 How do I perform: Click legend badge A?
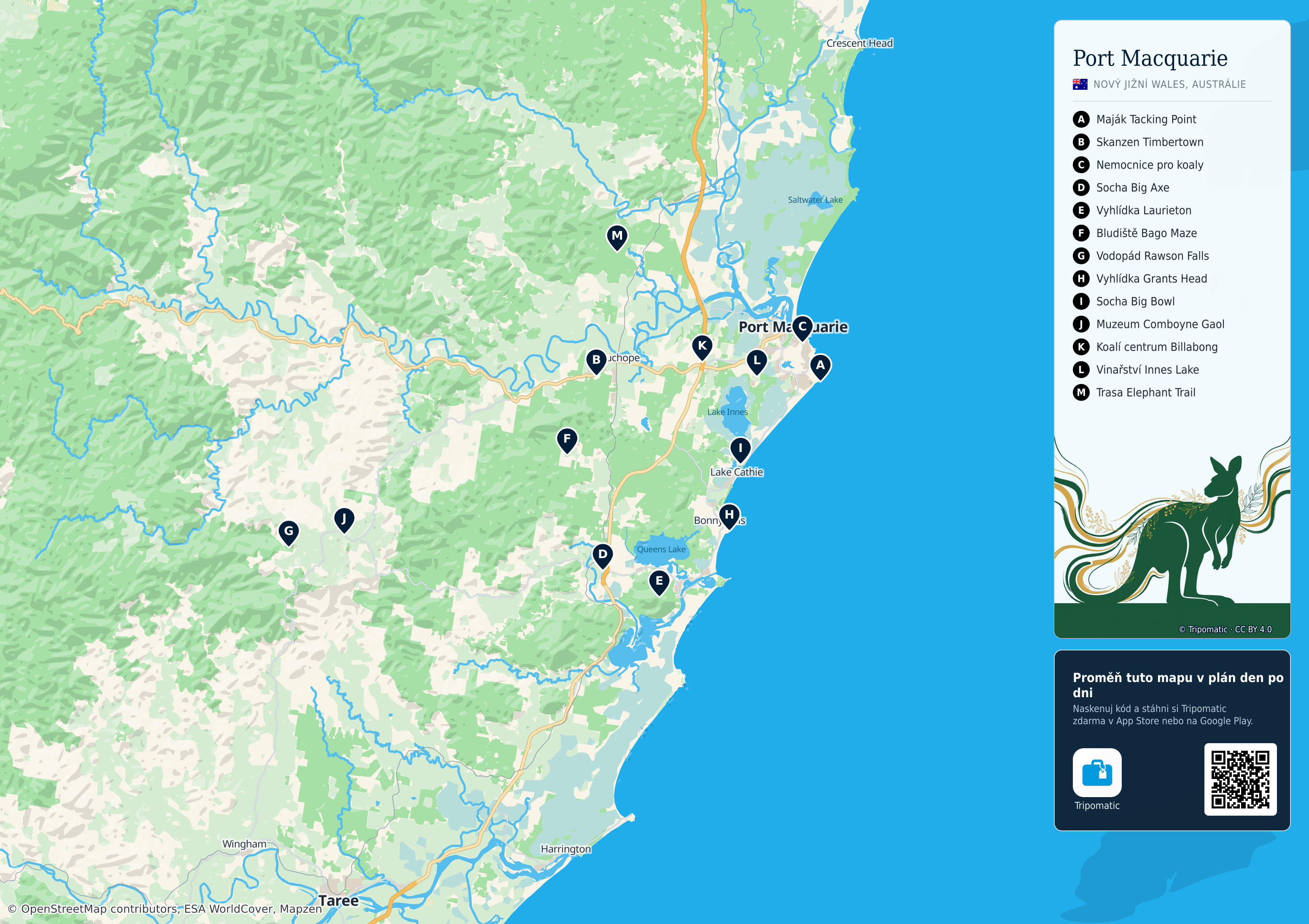click(x=1081, y=119)
